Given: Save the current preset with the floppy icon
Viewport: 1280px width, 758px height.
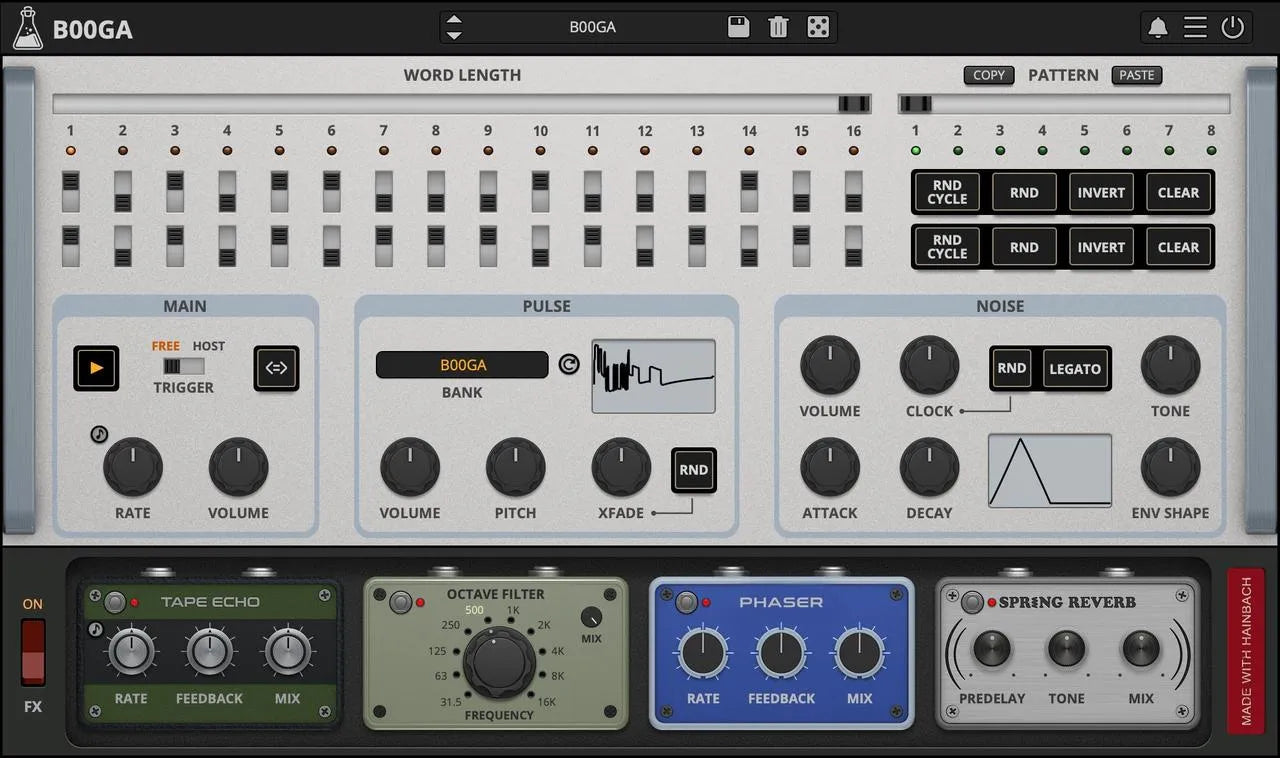Looking at the screenshot, I should point(738,26).
